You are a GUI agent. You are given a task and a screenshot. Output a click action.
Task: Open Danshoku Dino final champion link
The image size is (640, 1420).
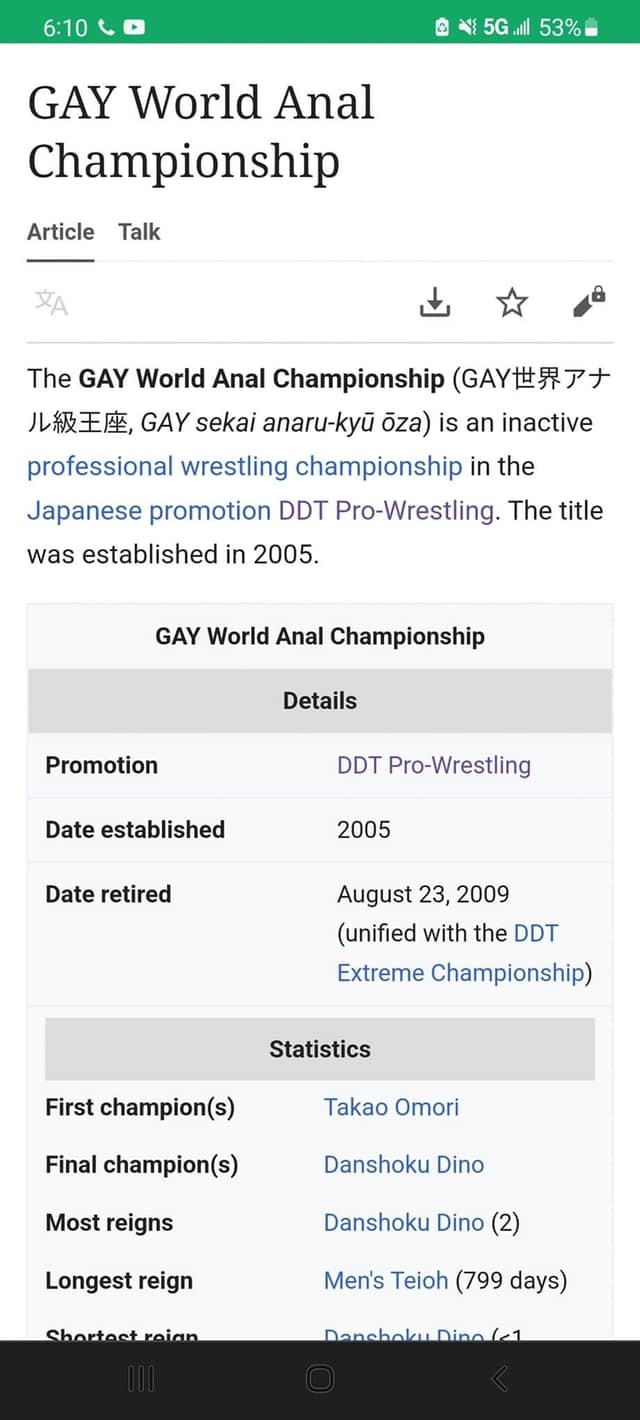pos(403,1165)
